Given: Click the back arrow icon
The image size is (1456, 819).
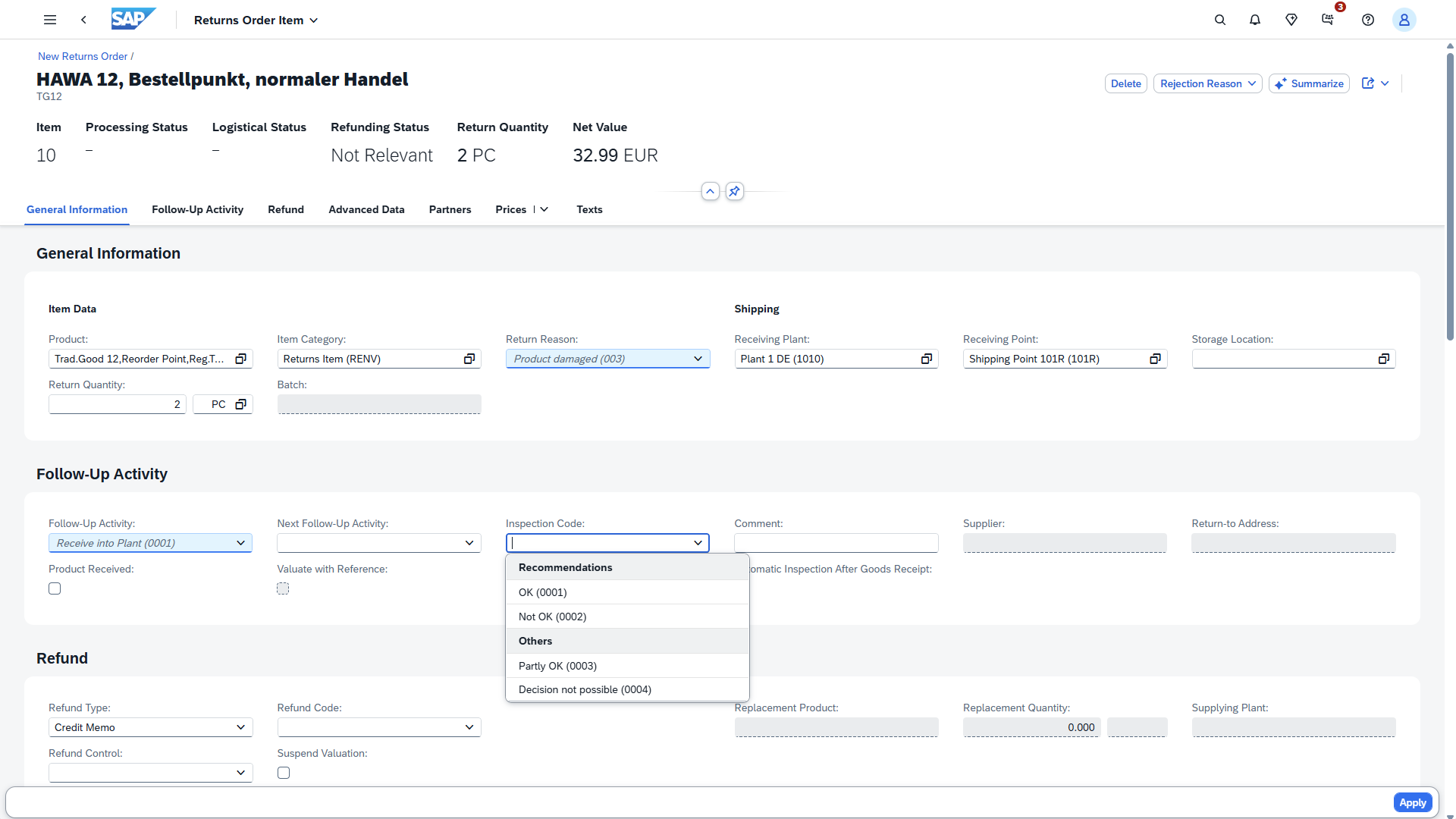Looking at the screenshot, I should pyautogui.click(x=83, y=20).
